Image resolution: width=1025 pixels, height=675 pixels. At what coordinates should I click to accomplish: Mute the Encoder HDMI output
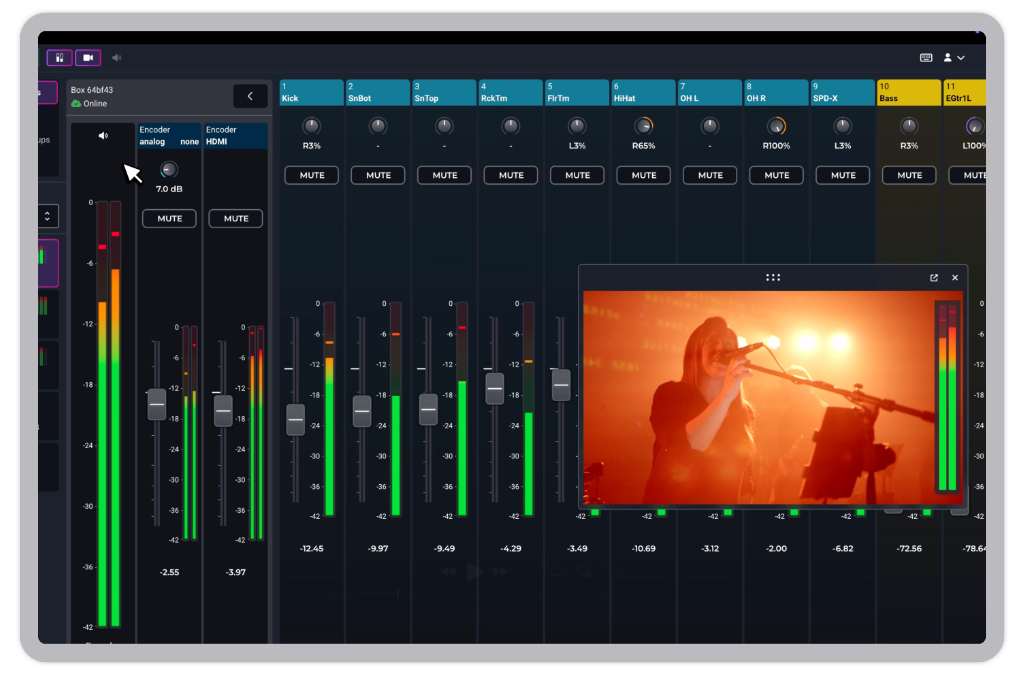(235, 218)
